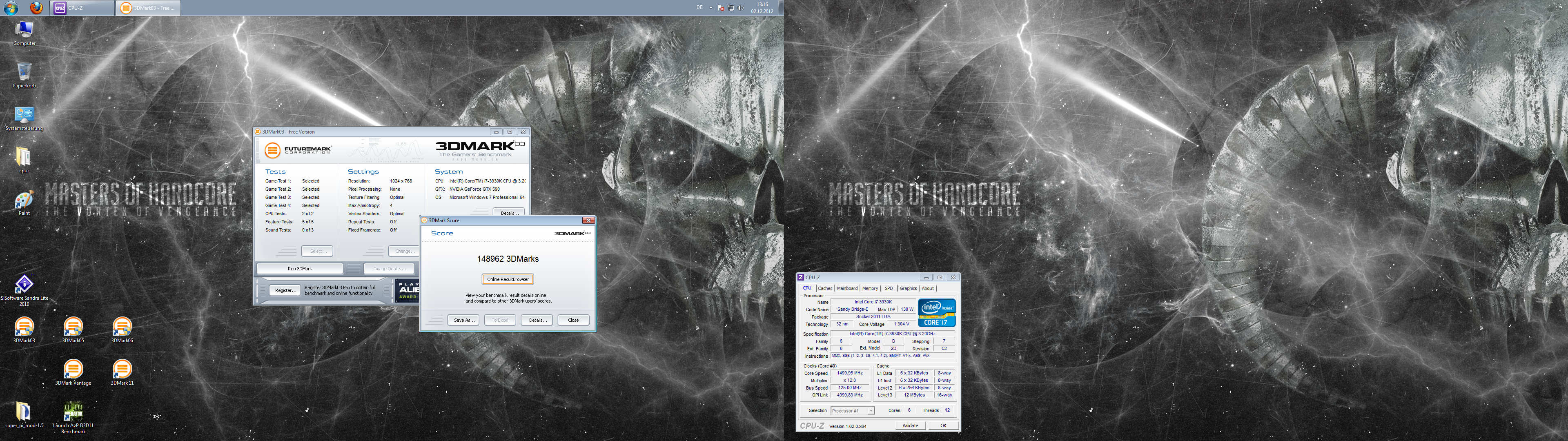1568x441 pixels.
Task: Select the Systemsteuerung desktop icon
Action: 24,118
